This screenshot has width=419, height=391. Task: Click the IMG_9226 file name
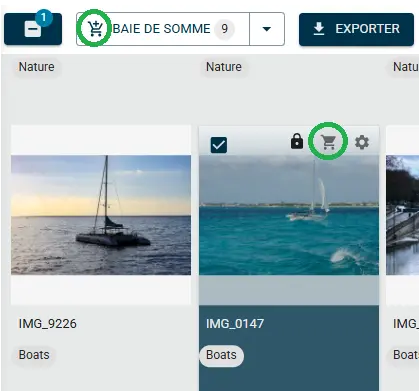[48, 324]
